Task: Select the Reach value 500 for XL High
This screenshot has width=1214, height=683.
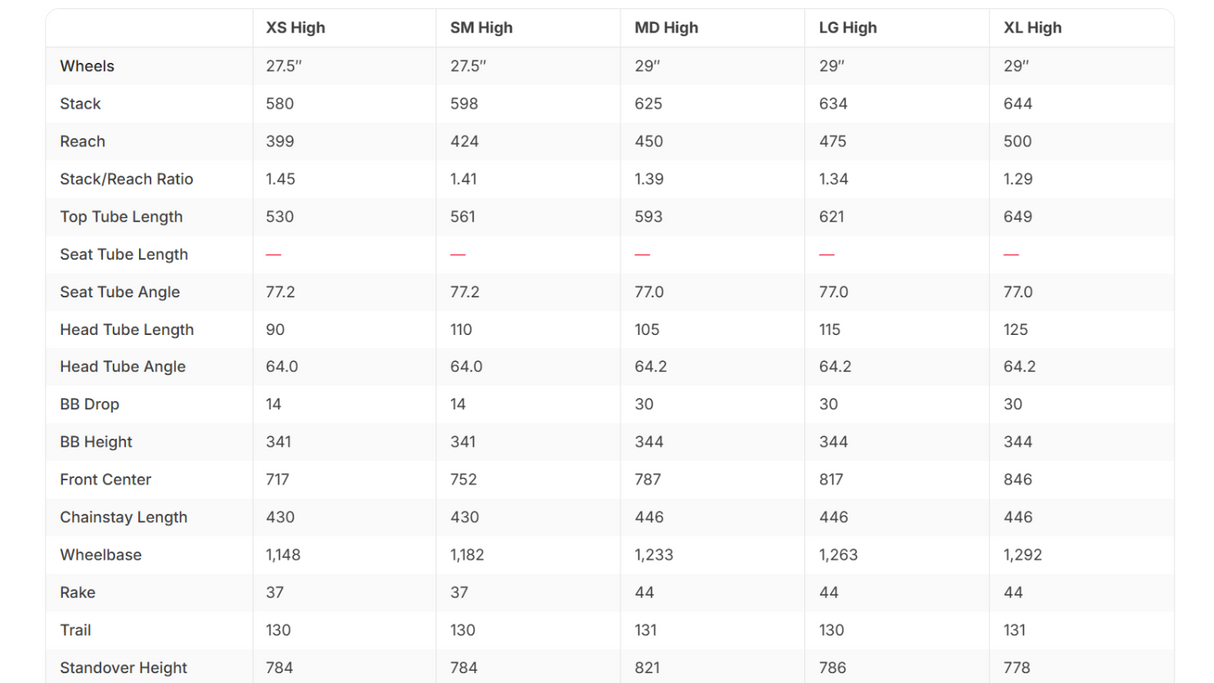Action: (x=1018, y=141)
